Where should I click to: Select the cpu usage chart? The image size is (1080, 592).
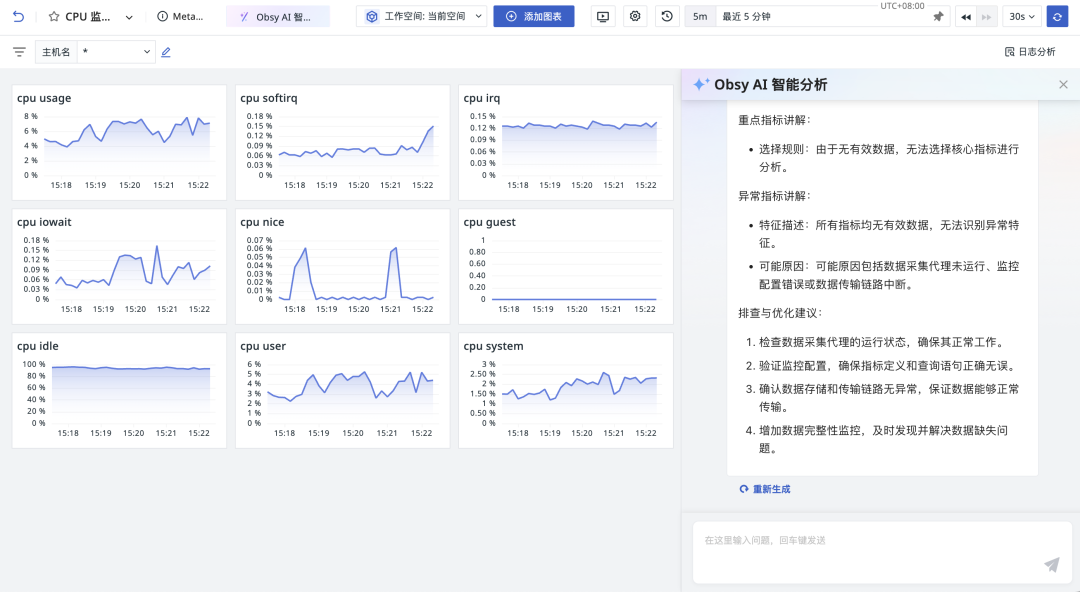(119, 143)
